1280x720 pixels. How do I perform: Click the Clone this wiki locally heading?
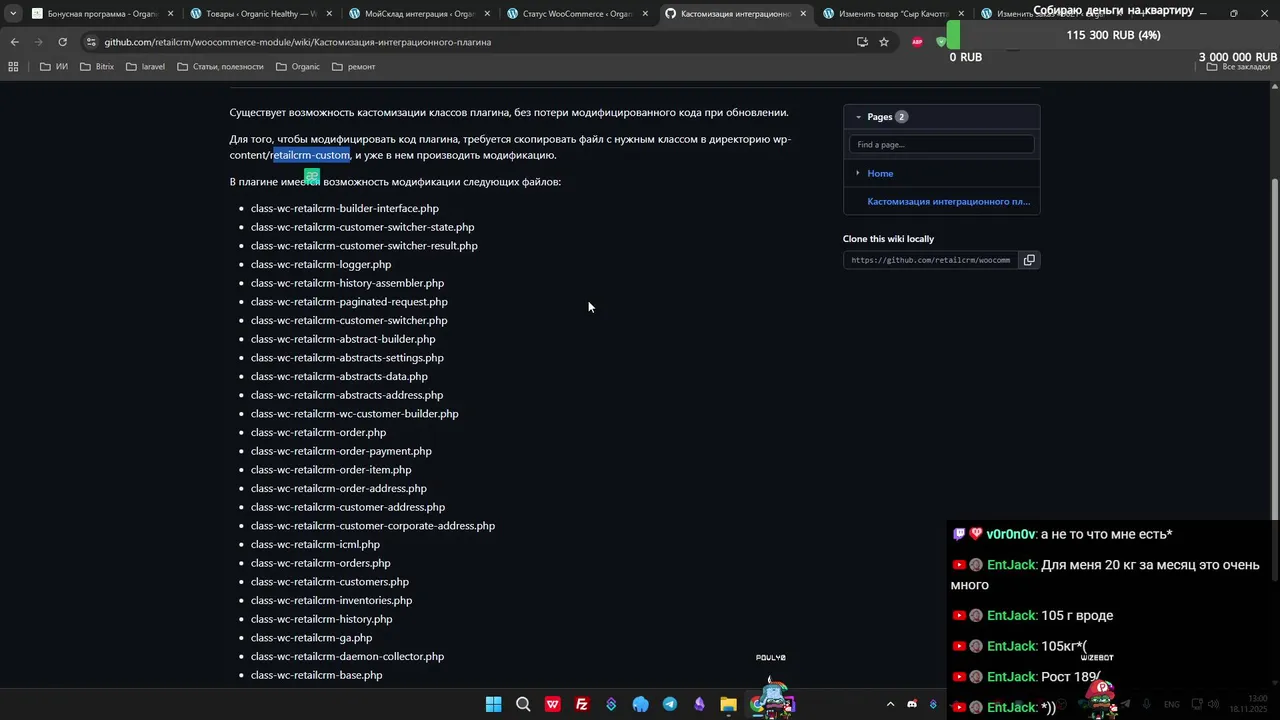[888, 239]
